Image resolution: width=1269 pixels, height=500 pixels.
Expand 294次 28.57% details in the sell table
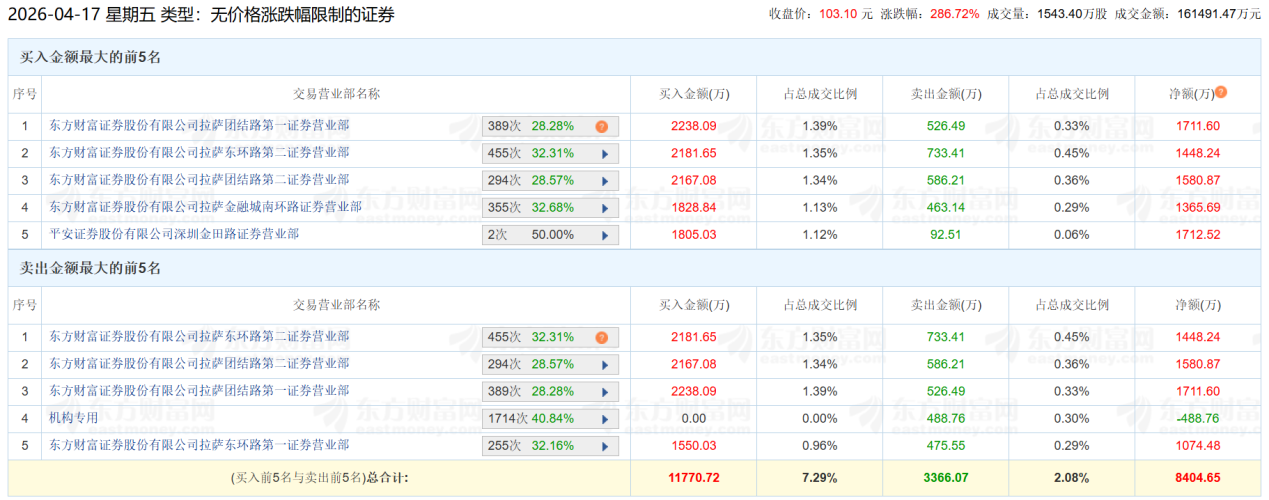[604, 365]
